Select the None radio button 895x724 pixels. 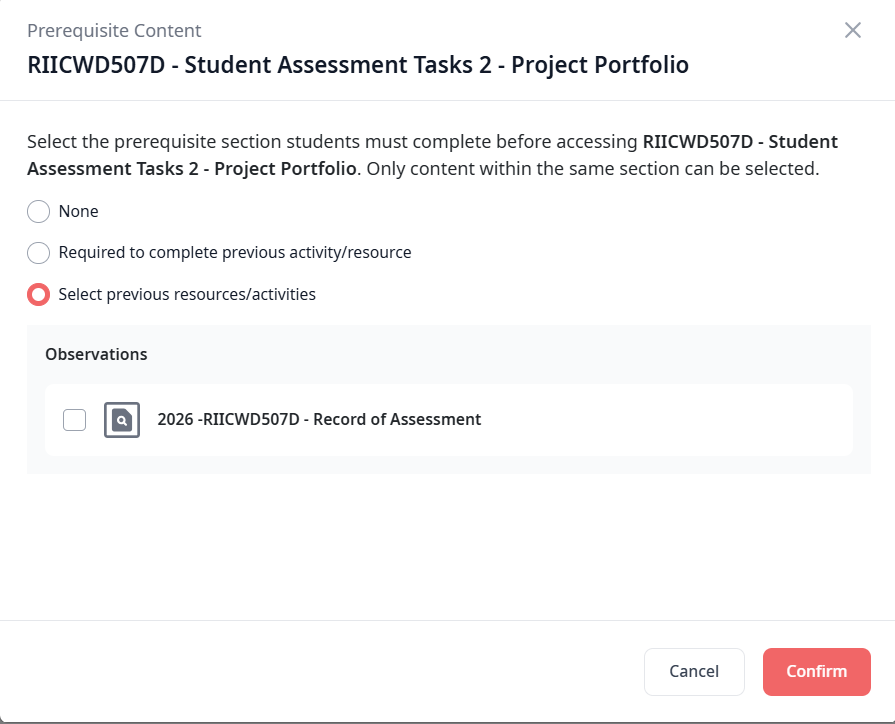38,211
